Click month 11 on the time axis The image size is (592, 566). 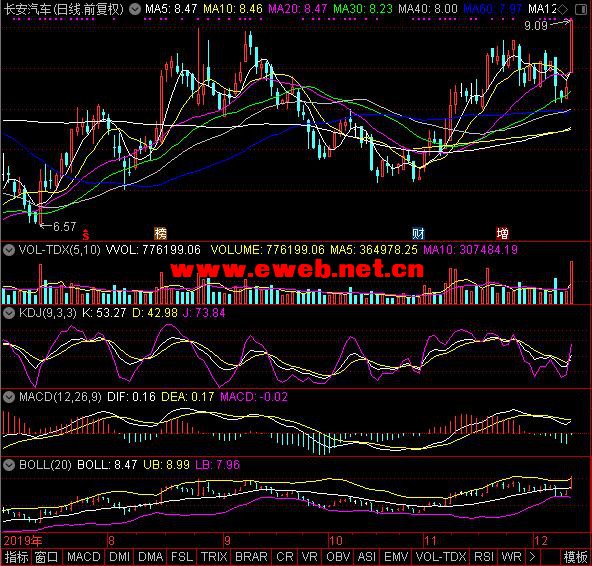(x=430, y=541)
